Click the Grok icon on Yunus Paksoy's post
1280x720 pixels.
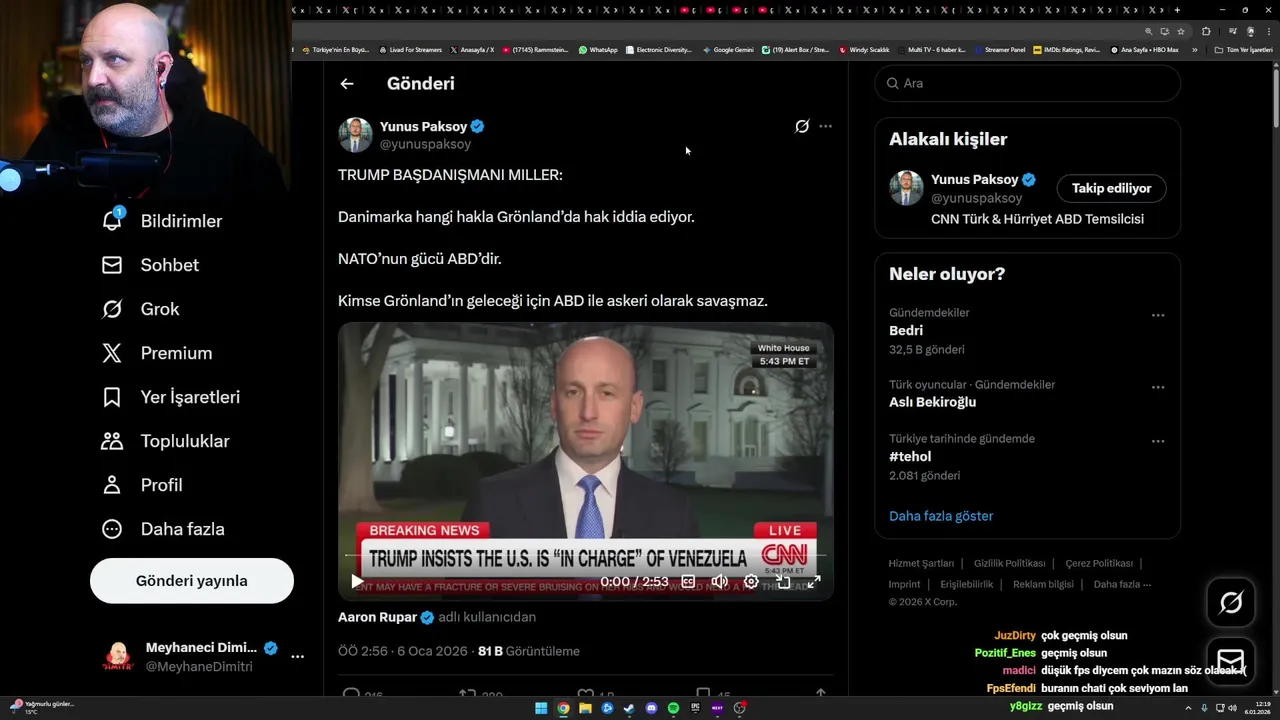pos(802,127)
